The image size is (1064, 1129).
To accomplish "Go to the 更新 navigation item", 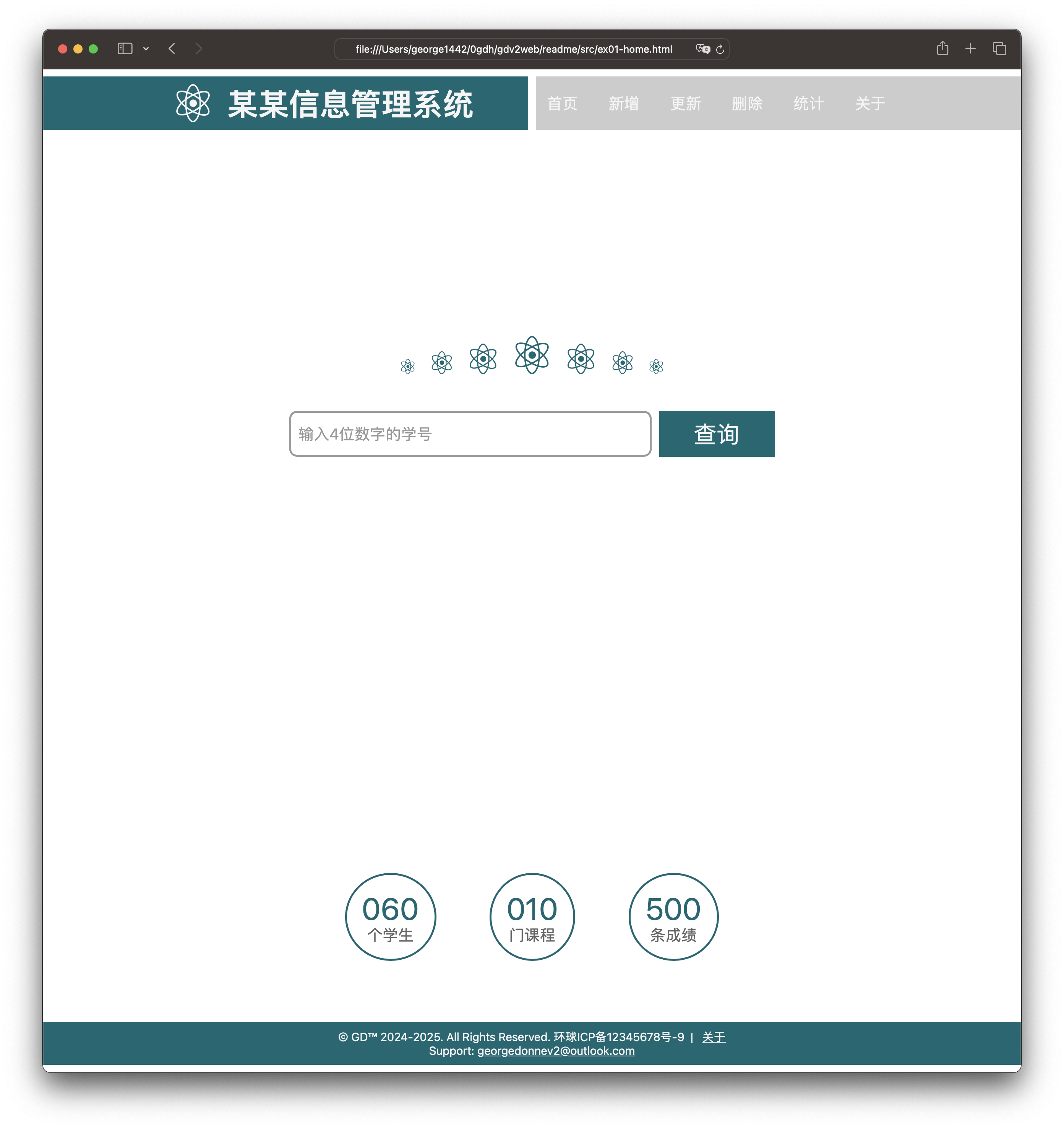I will coord(685,103).
